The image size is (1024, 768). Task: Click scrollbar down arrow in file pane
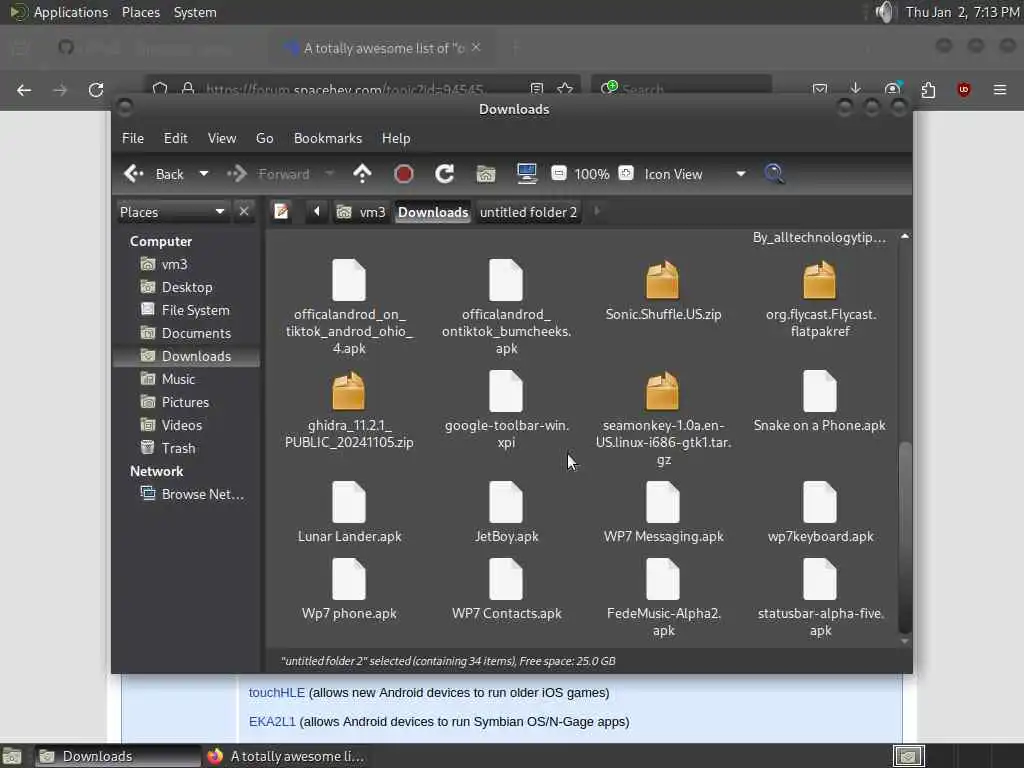pyautogui.click(x=904, y=641)
